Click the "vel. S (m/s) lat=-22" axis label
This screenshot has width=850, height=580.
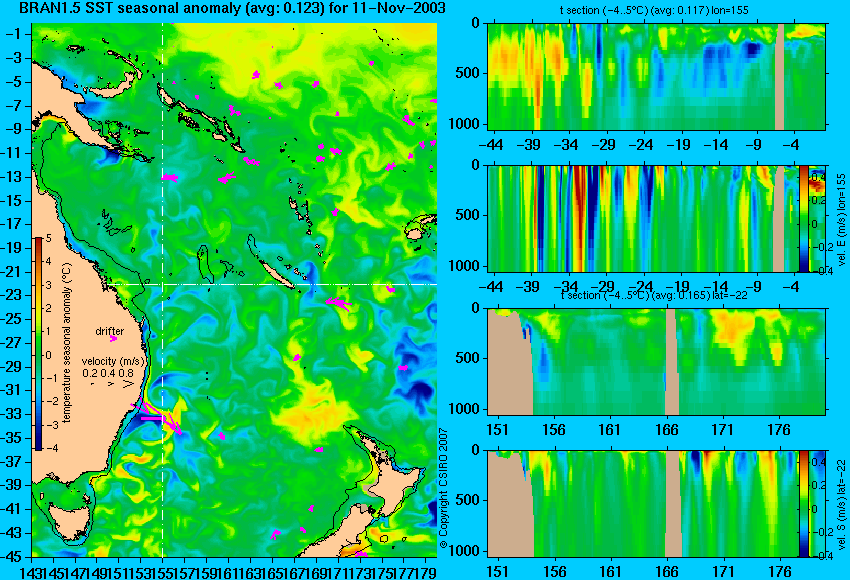click(x=841, y=505)
